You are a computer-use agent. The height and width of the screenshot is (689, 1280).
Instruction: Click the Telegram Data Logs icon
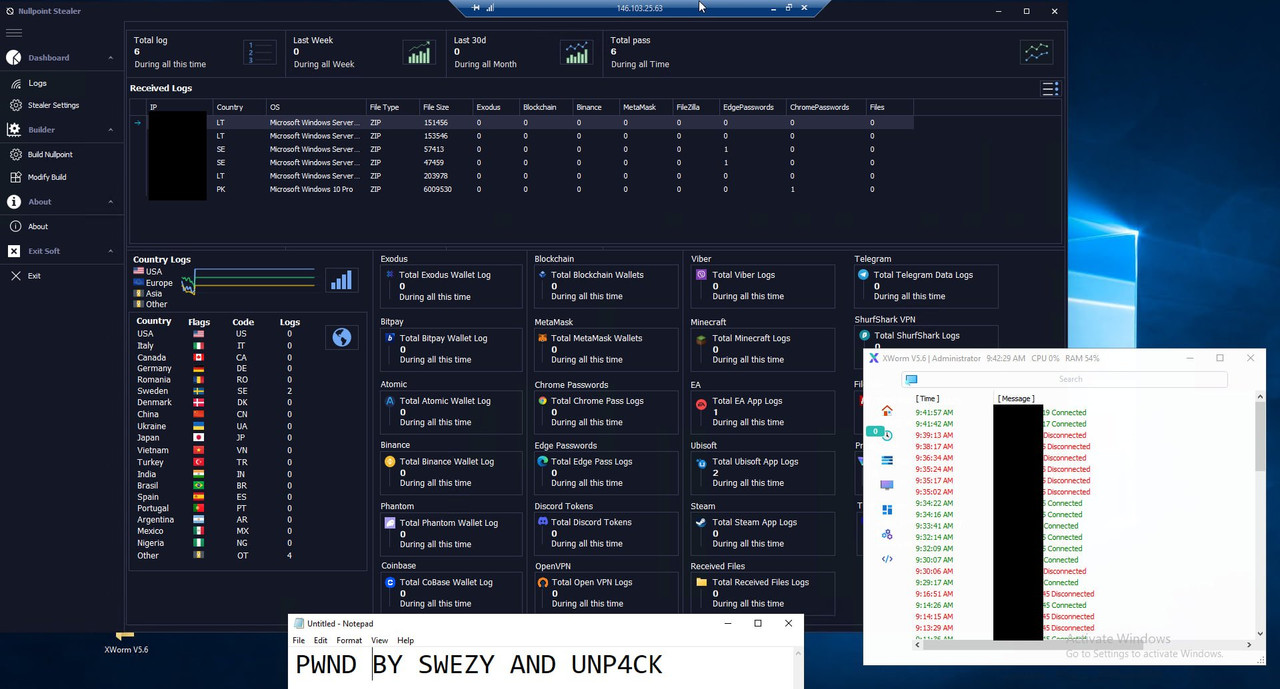point(864,274)
